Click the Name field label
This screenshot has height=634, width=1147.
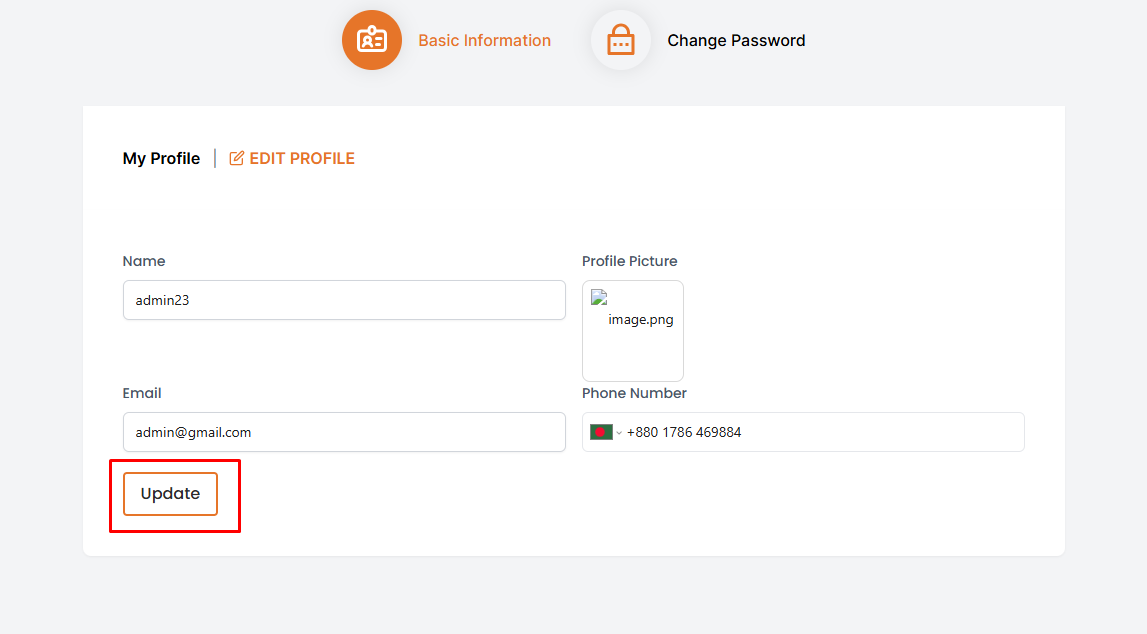click(x=144, y=261)
